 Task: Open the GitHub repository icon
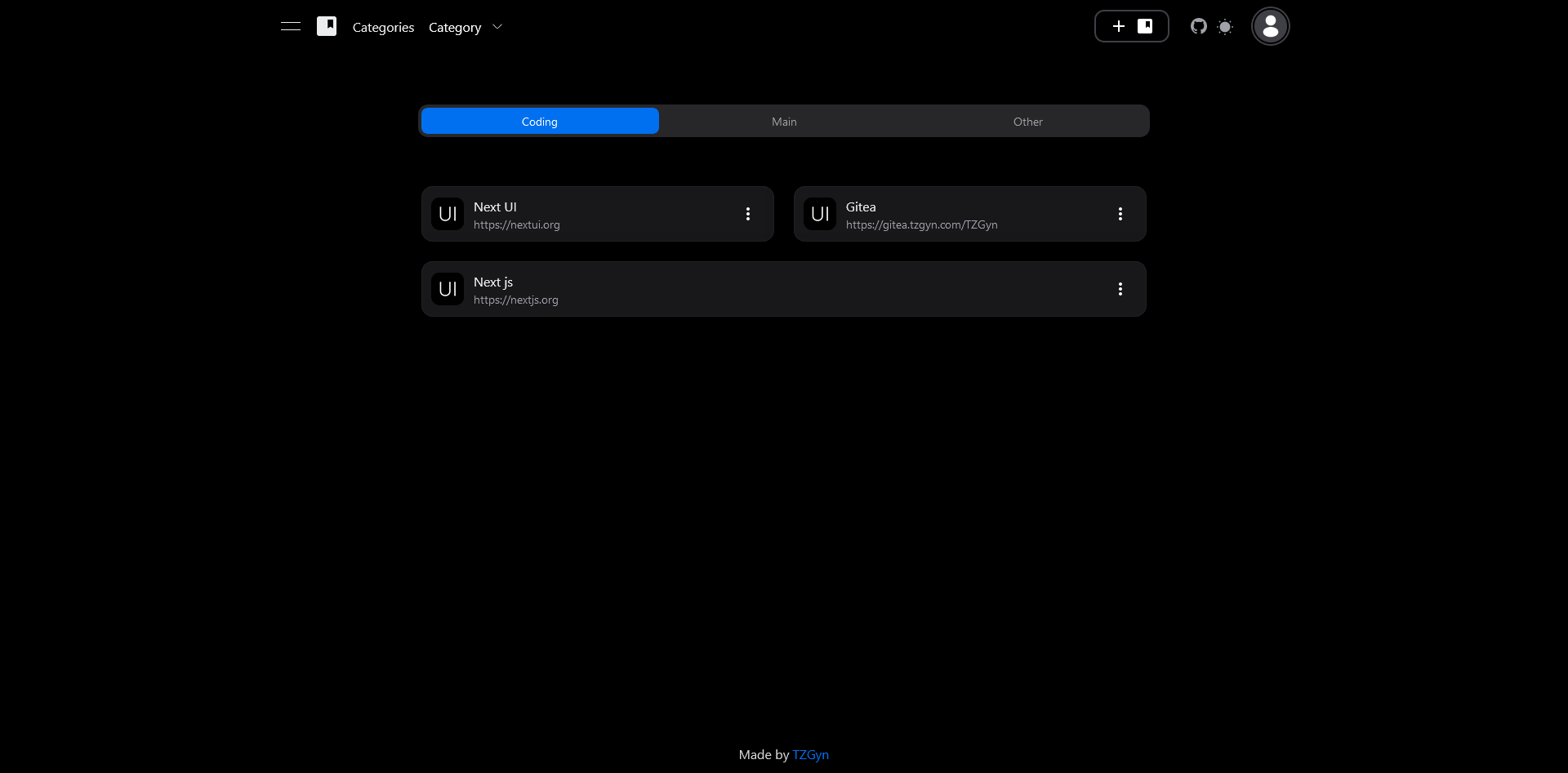1198,26
